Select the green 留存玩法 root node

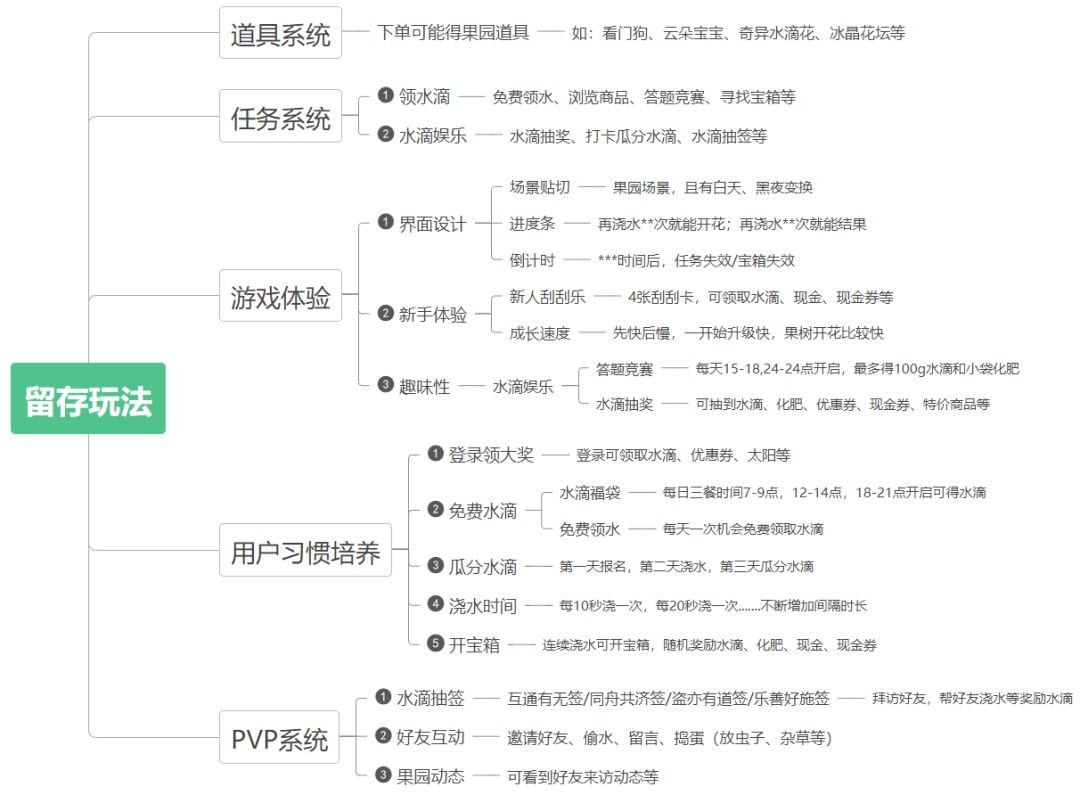88,398
